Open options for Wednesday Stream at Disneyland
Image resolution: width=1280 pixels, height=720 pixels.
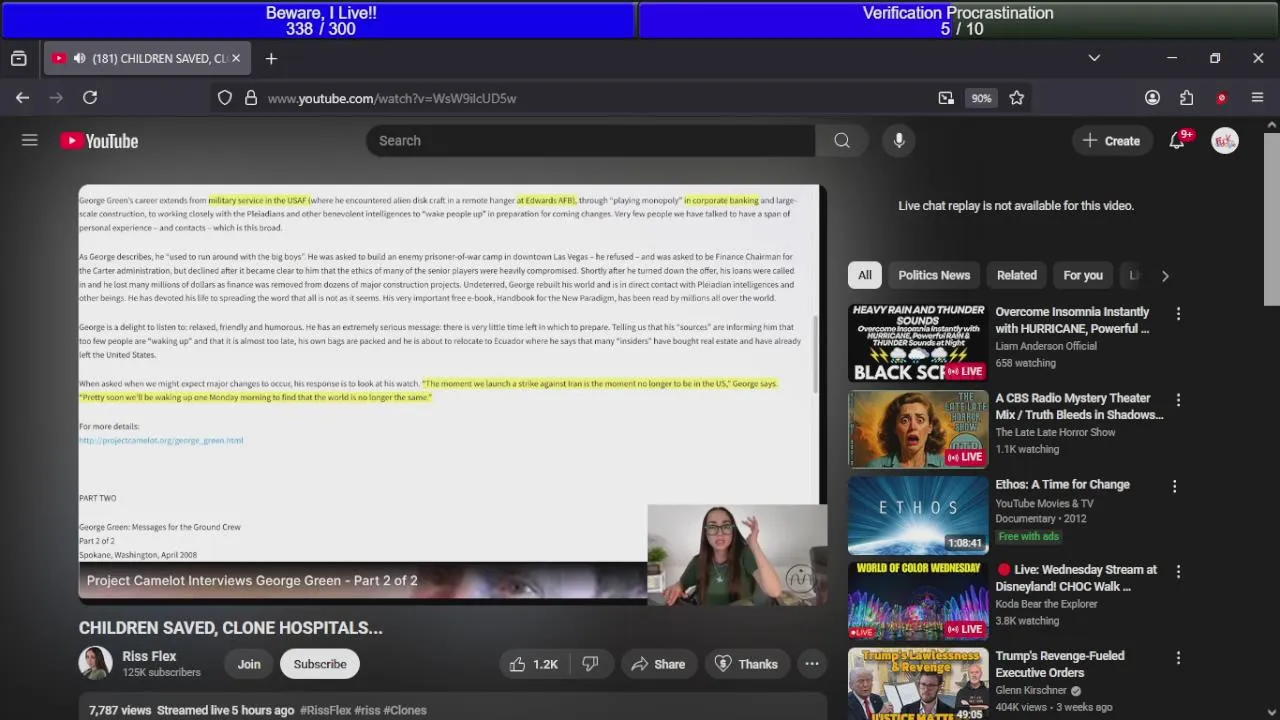pyautogui.click(x=1178, y=572)
